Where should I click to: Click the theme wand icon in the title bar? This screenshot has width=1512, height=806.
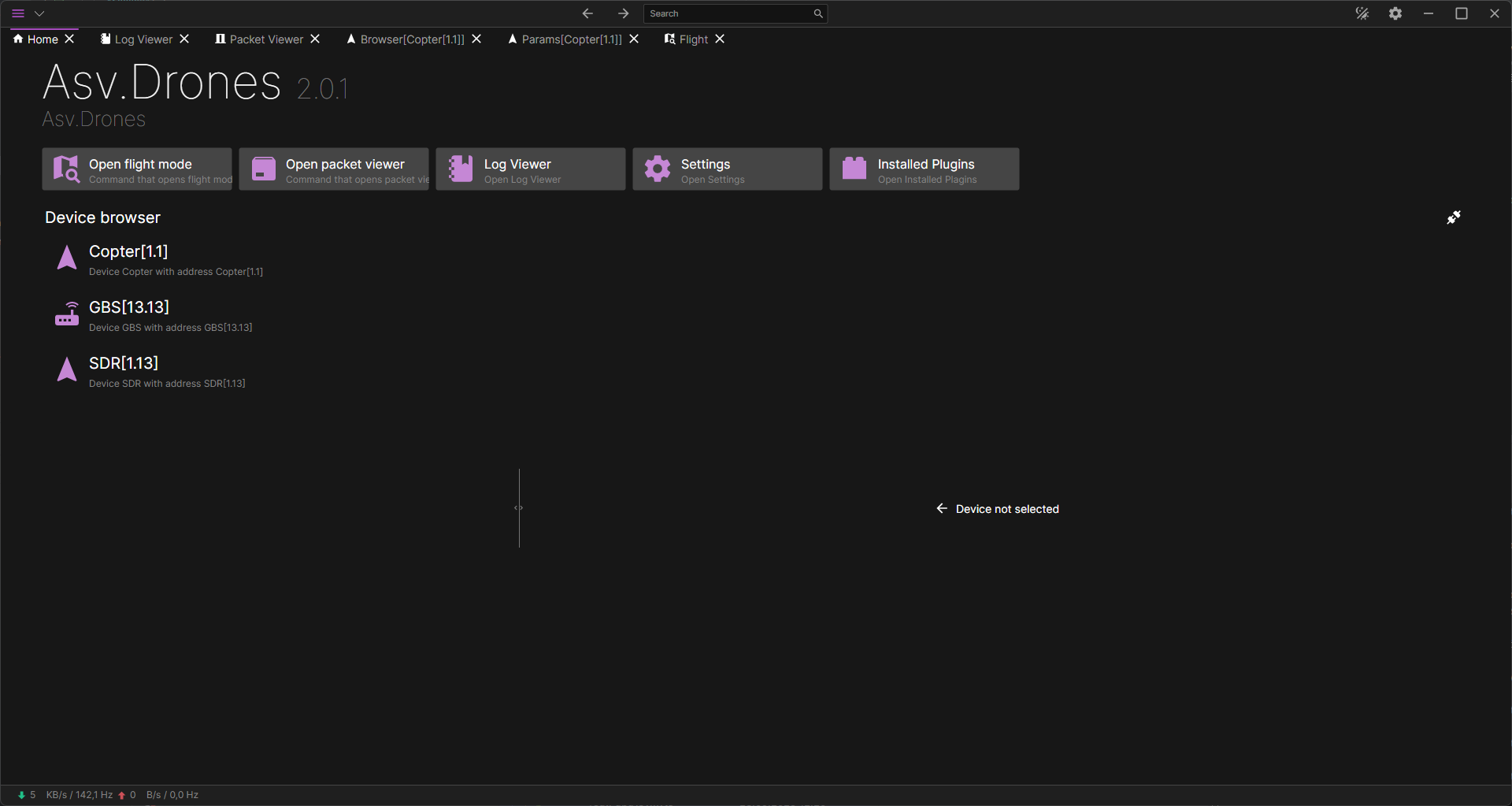[1362, 13]
